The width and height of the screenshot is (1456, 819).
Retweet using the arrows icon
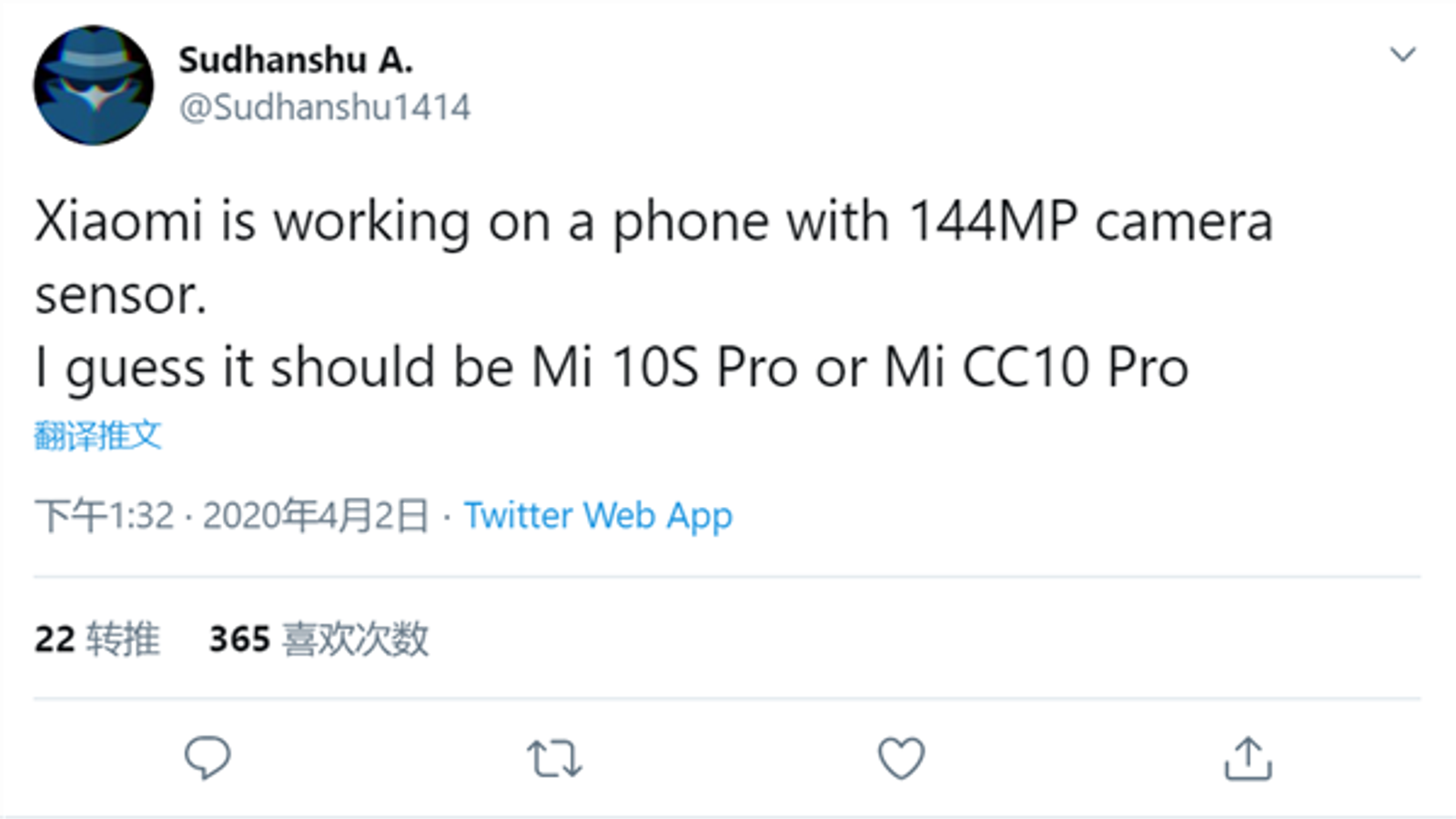[x=554, y=758]
